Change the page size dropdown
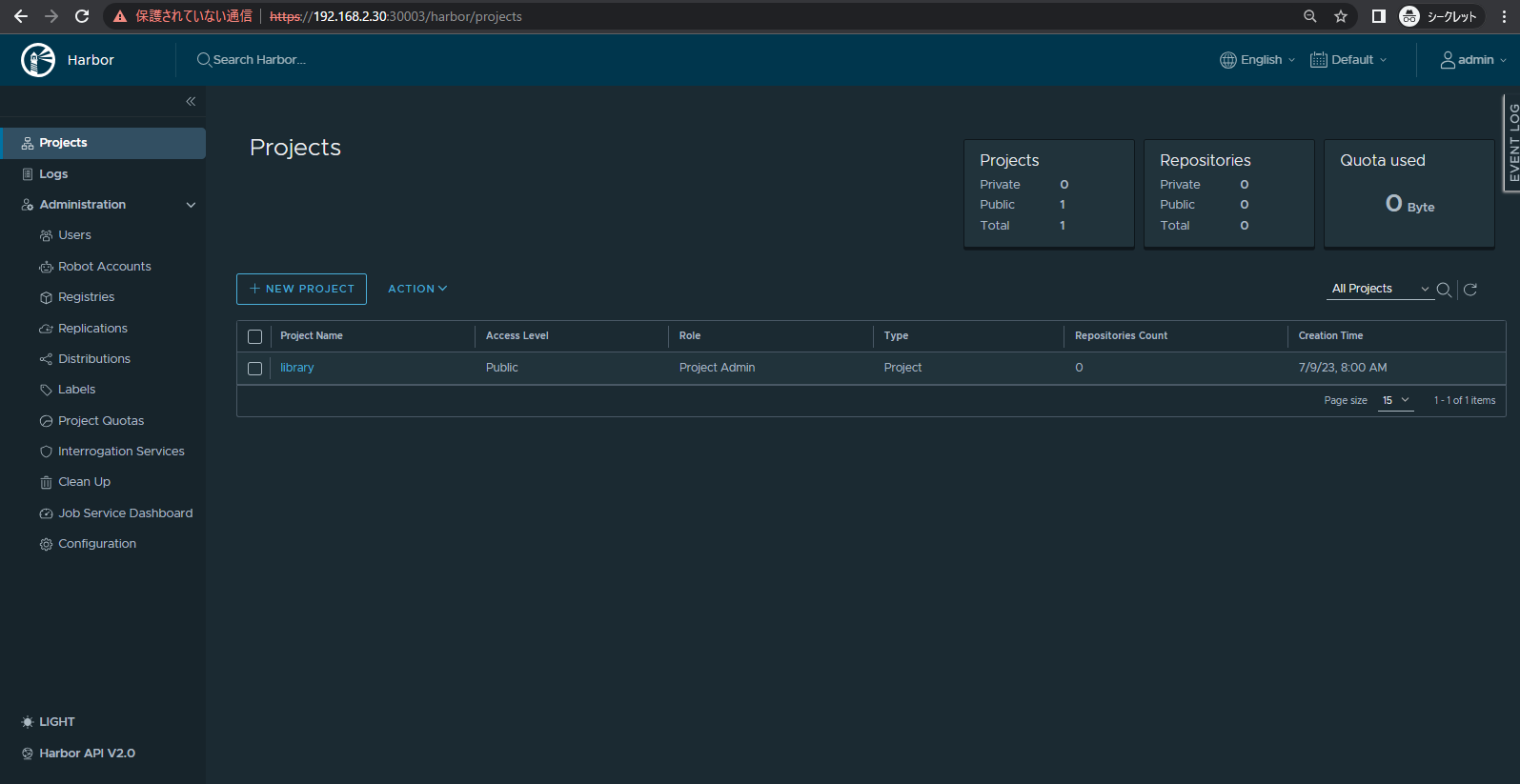Viewport: 1520px width, 784px height. (1396, 400)
